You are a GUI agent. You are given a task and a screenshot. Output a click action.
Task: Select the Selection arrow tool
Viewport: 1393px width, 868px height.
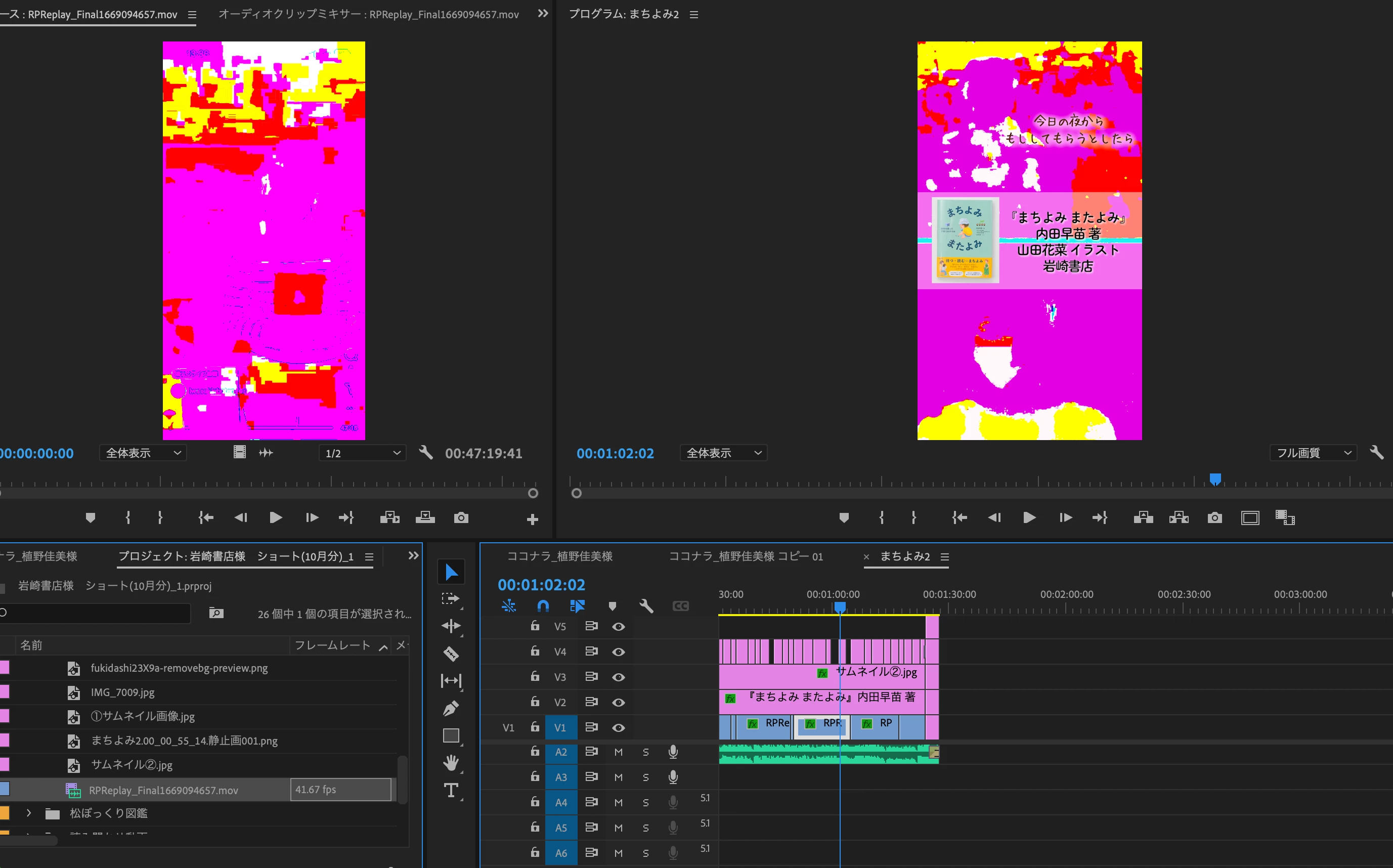point(451,572)
